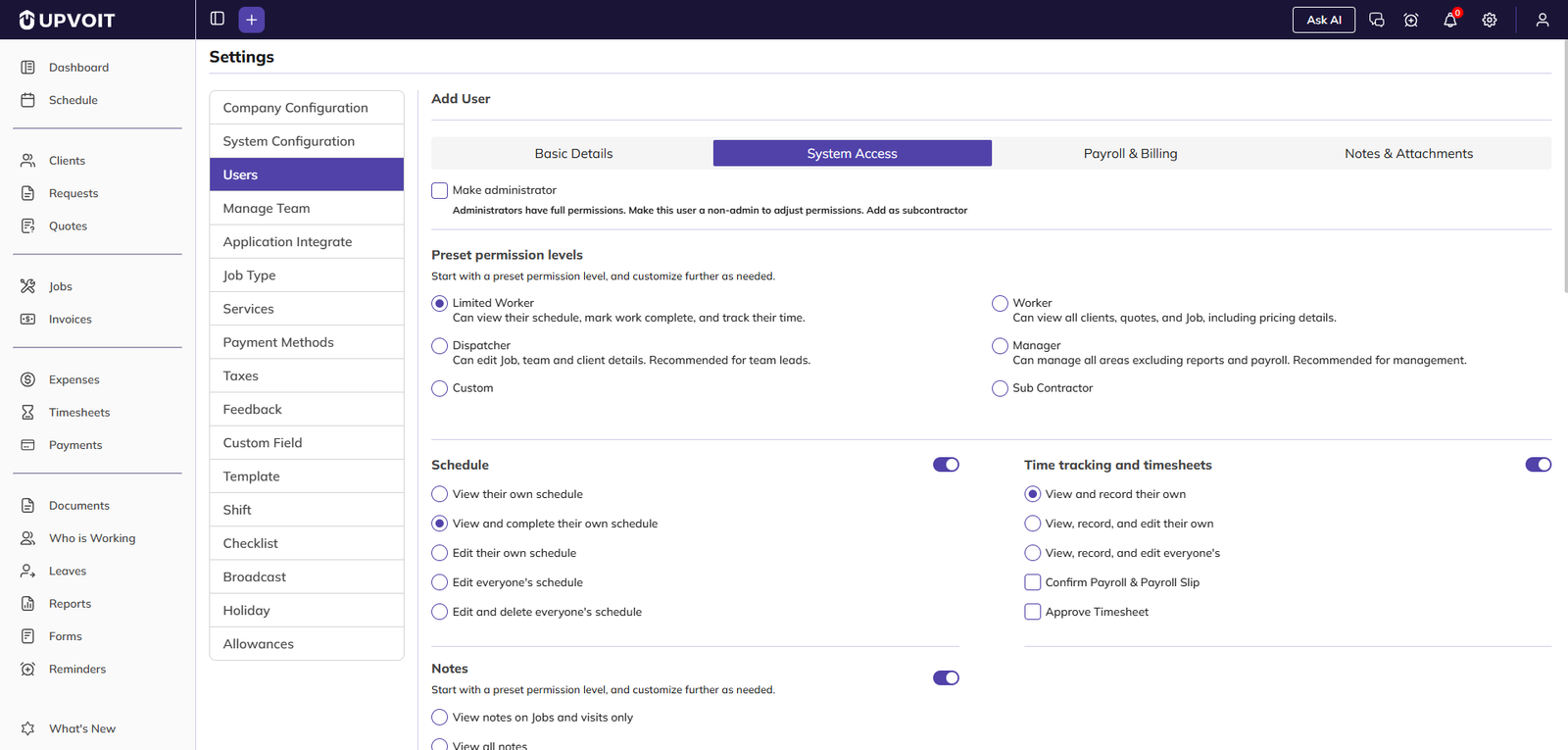
Task: Click the Who is Working icon
Action: tap(28, 538)
